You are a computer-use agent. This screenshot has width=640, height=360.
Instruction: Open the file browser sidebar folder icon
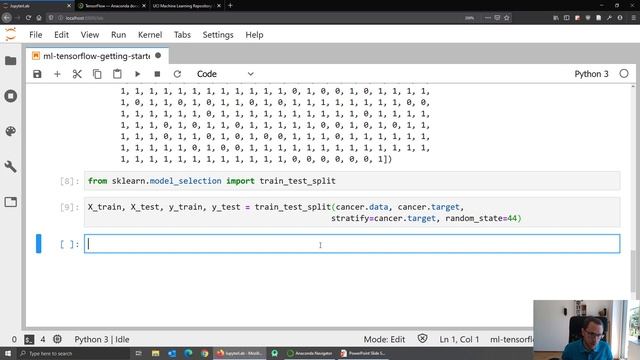11,61
